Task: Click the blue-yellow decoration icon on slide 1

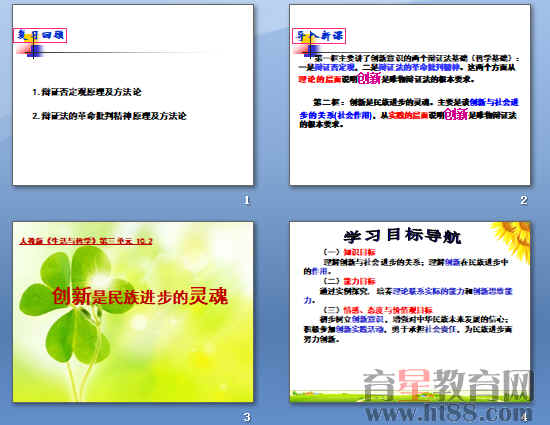Action: coord(31,48)
